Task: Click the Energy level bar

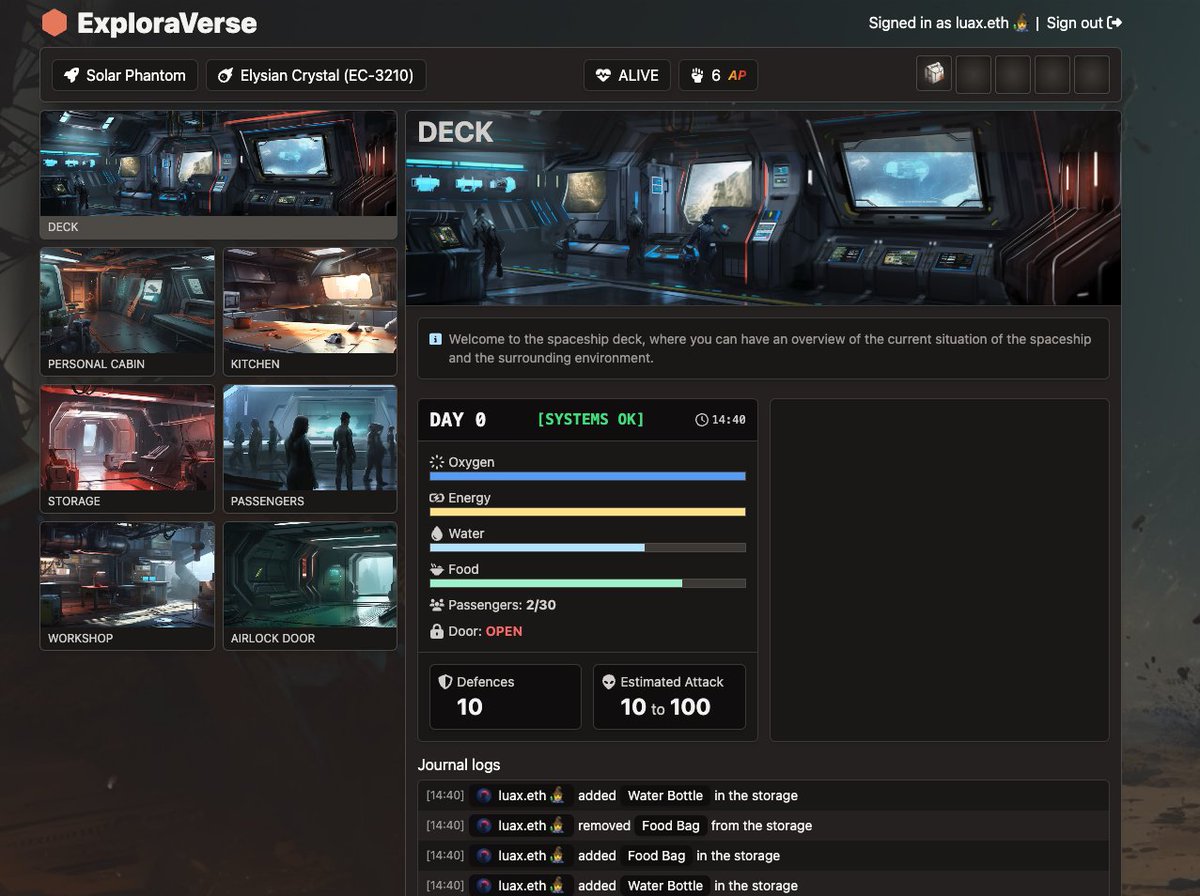Action: pyautogui.click(x=588, y=512)
